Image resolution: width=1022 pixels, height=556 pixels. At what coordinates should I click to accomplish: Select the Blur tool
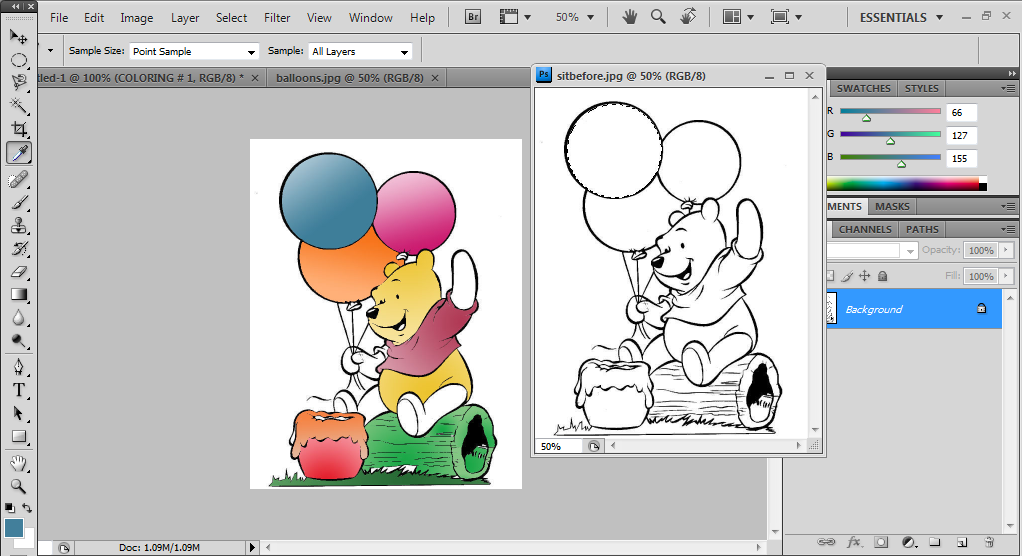(18, 317)
